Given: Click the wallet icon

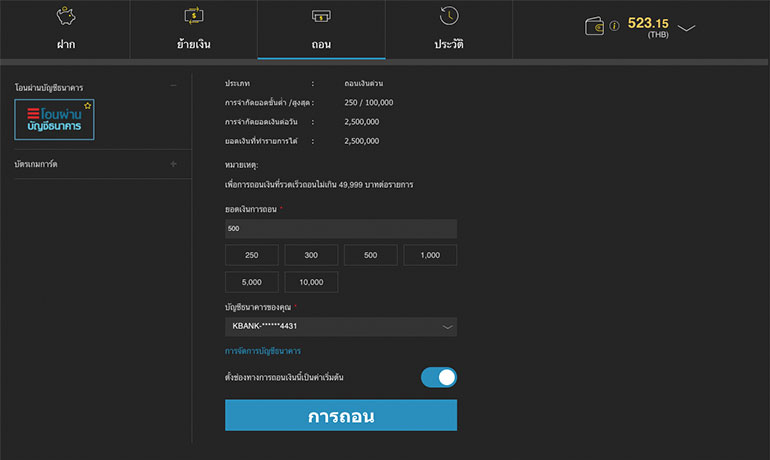Looking at the screenshot, I should point(594,26).
